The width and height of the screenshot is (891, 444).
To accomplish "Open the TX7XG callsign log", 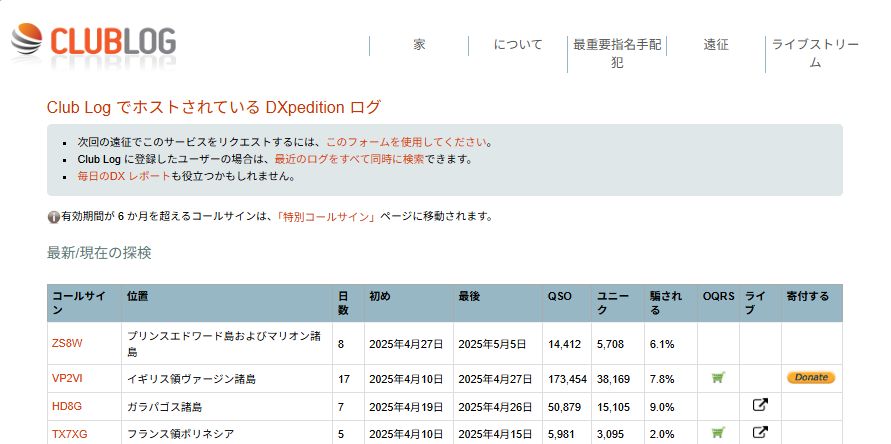I will [69, 434].
